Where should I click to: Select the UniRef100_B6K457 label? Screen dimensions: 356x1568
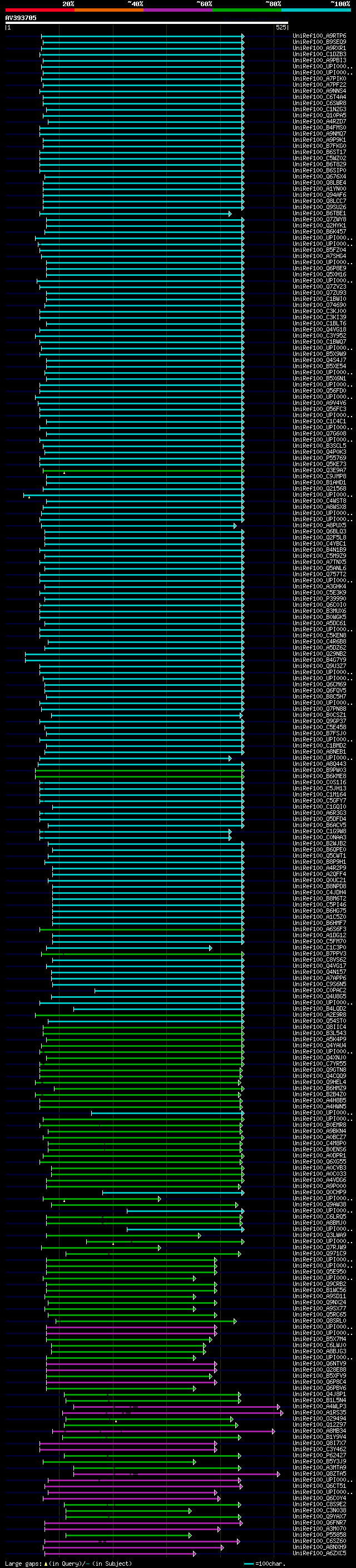pyautogui.click(x=319, y=231)
